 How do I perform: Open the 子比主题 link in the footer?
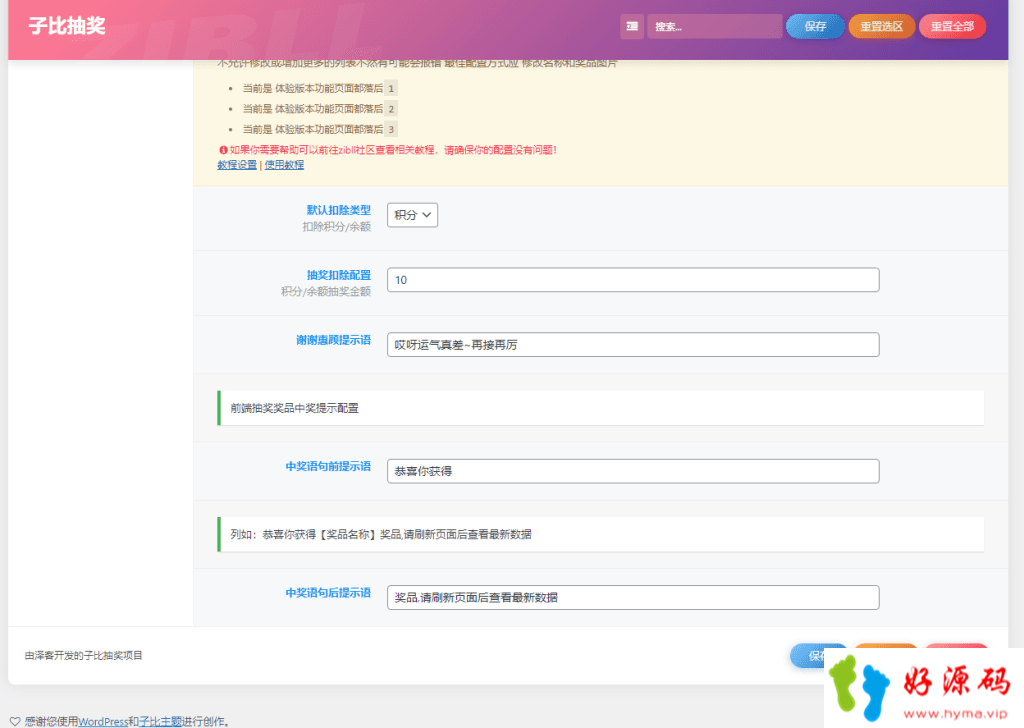161,721
